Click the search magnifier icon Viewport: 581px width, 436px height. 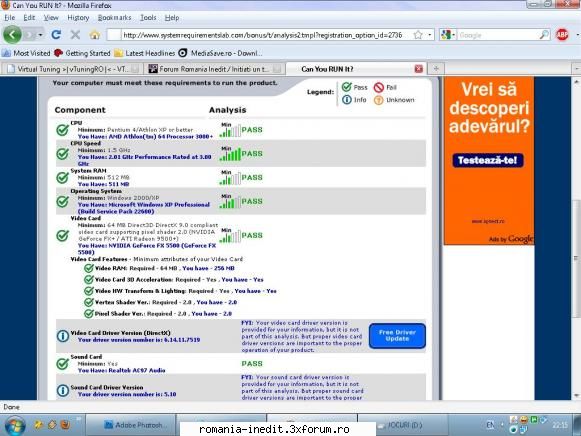point(544,35)
